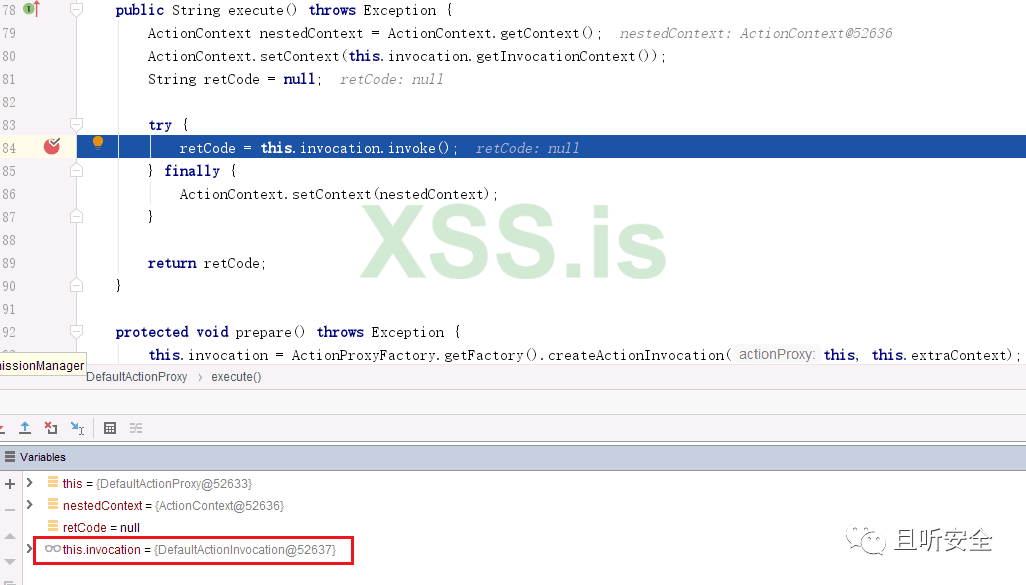
Task: Click 'createActionInvocation' method call text
Action: (x=635, y=355)
